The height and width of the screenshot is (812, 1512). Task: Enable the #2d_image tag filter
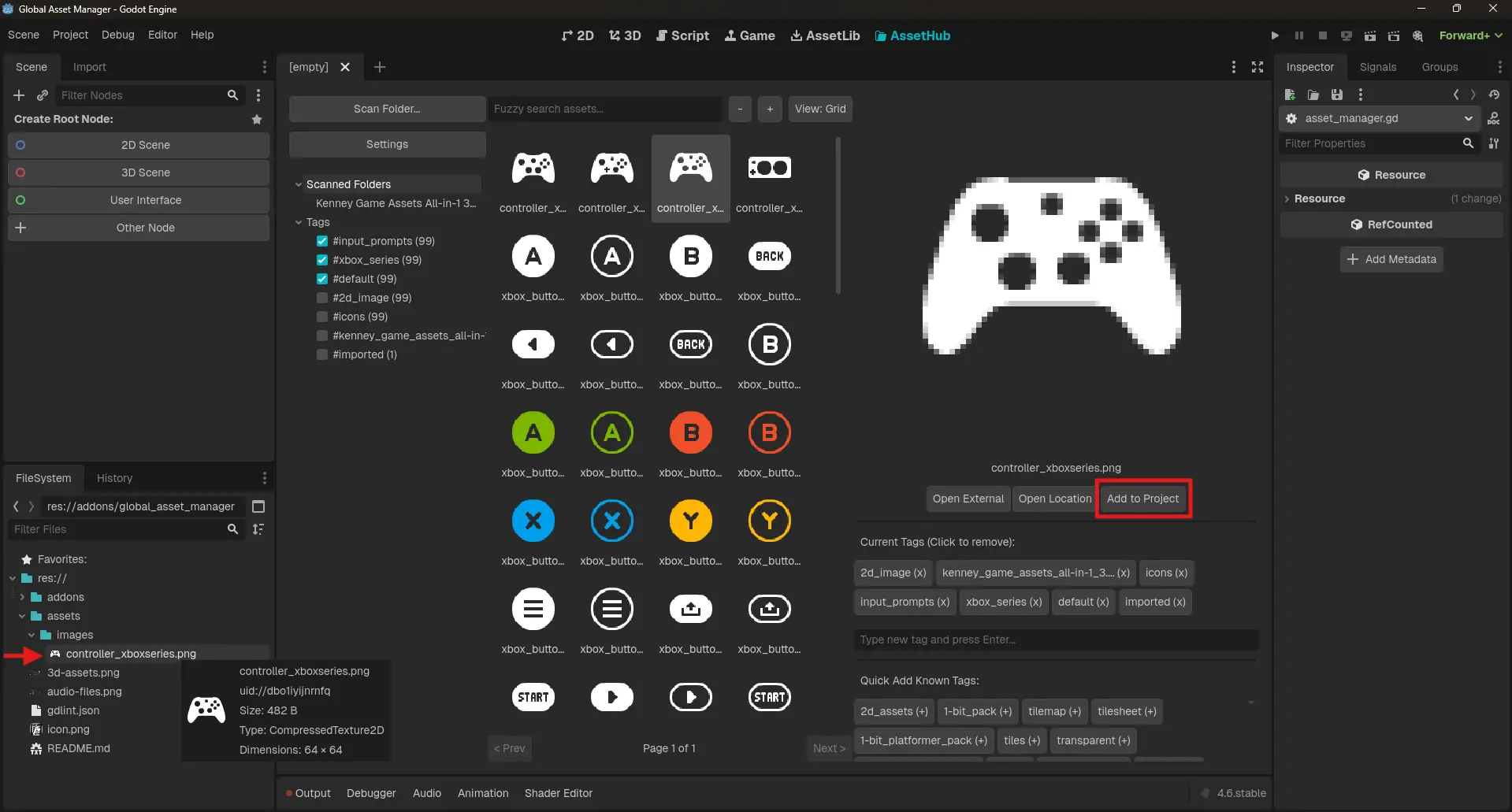tap(322, 298)
